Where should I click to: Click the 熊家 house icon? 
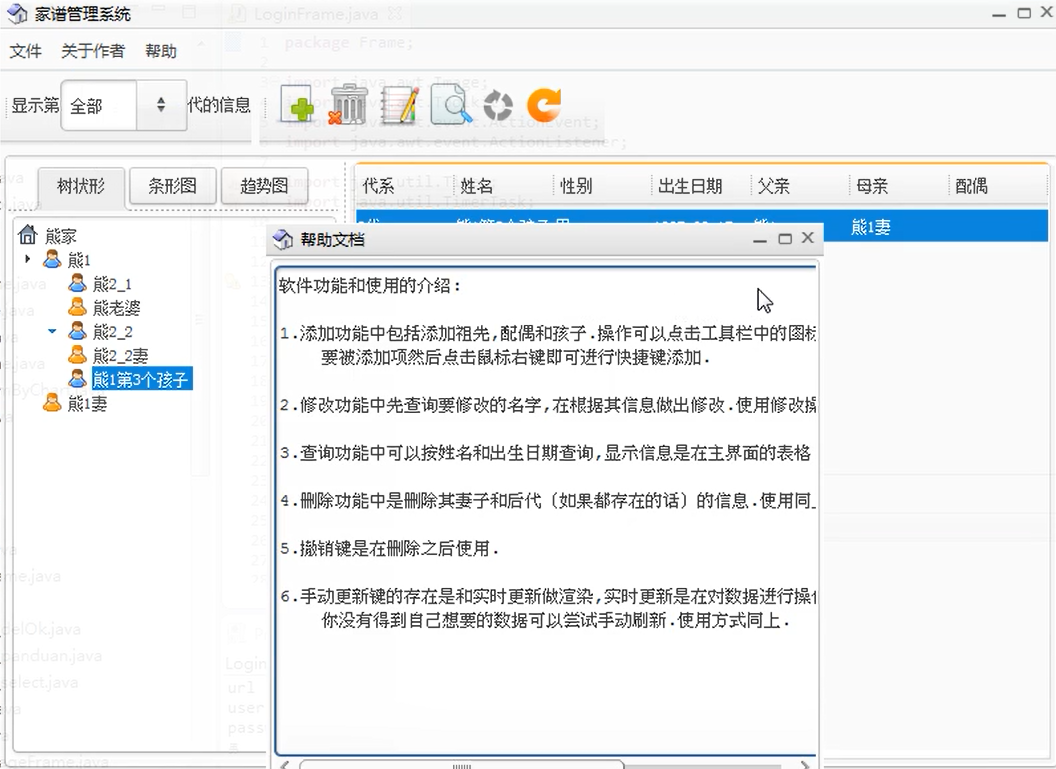[x=28, y=234]
